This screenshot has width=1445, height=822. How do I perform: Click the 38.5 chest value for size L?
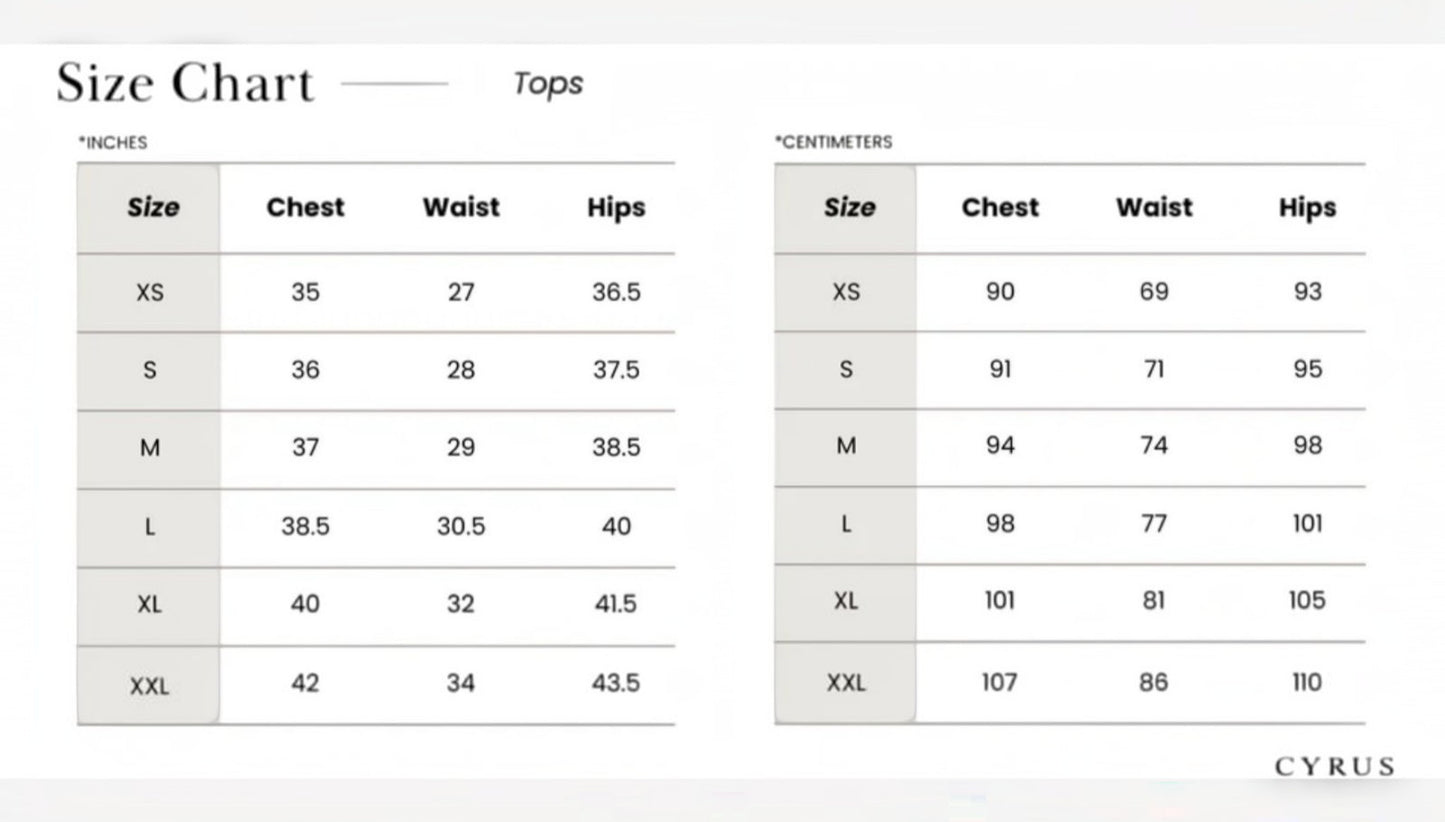point(305,527)
